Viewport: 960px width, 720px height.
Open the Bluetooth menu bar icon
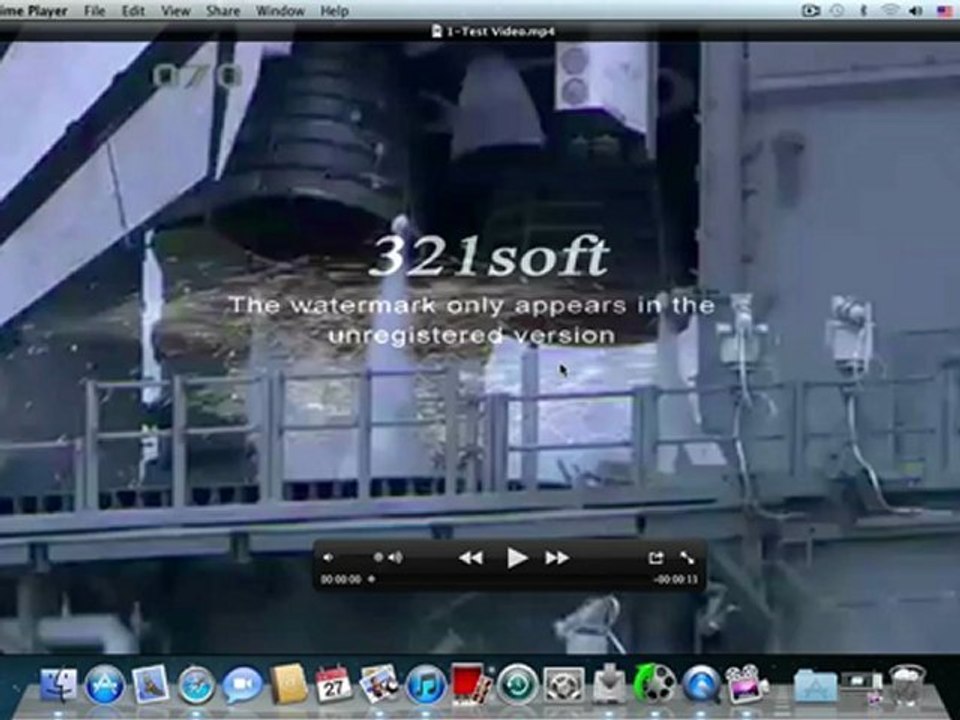863,10
